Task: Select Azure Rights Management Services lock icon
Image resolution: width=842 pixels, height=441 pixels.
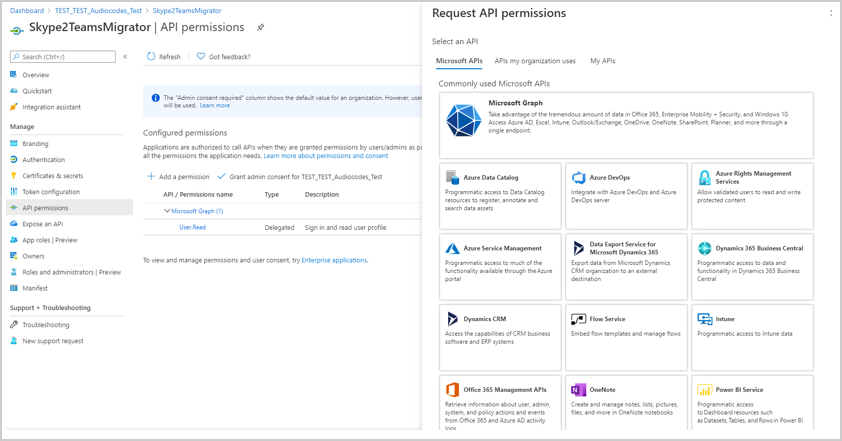Action: [x=705, y=177]
